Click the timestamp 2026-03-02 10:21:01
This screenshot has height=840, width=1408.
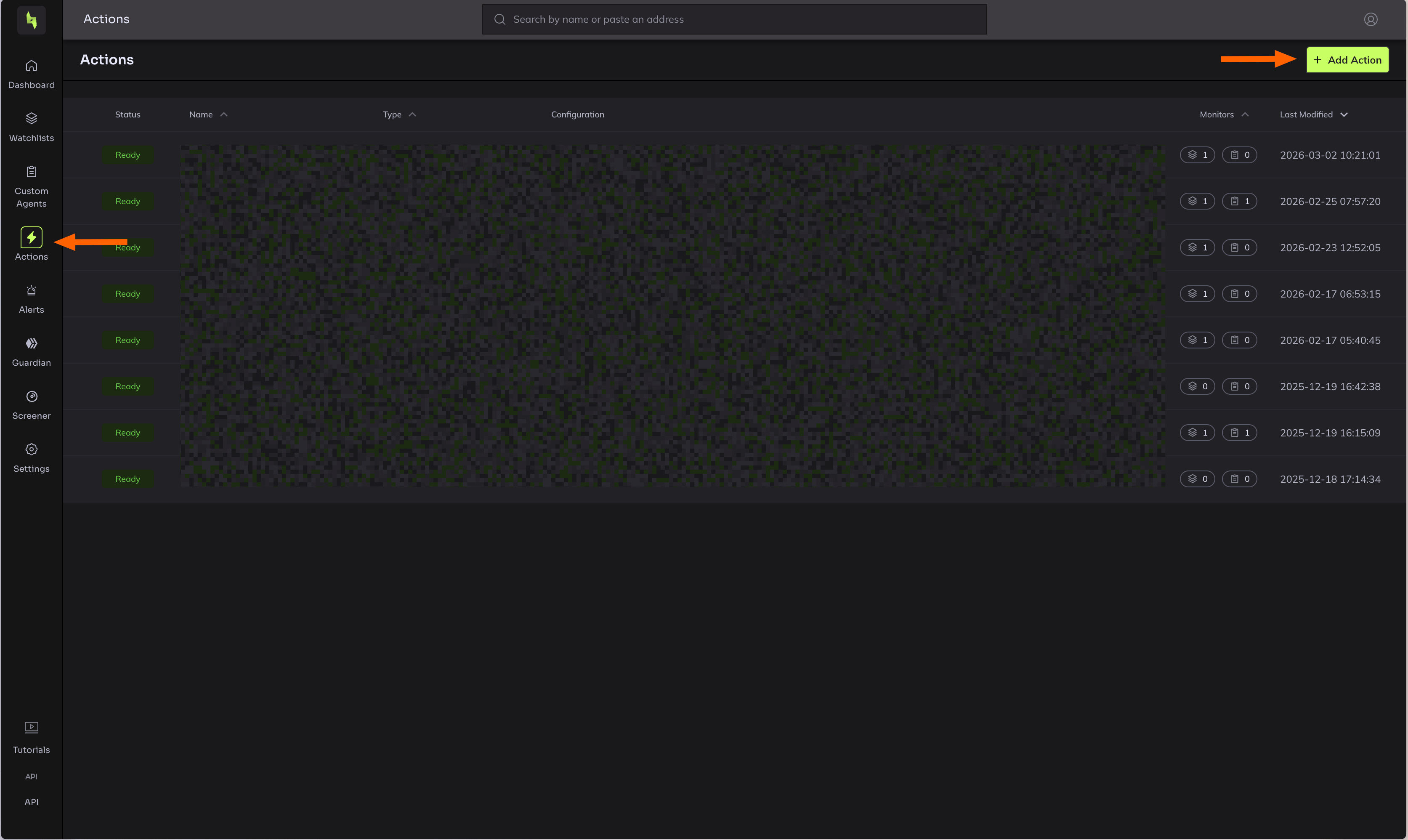coord(1330,155)
